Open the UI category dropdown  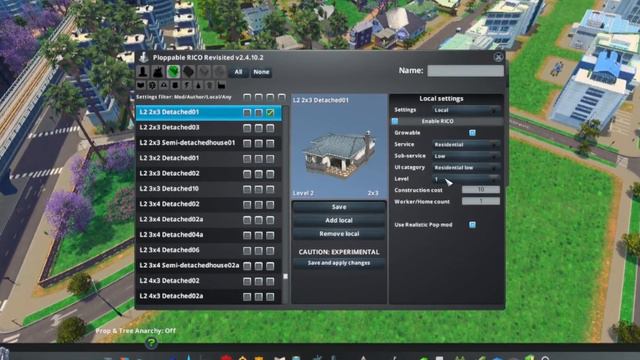tap(467, 167)
